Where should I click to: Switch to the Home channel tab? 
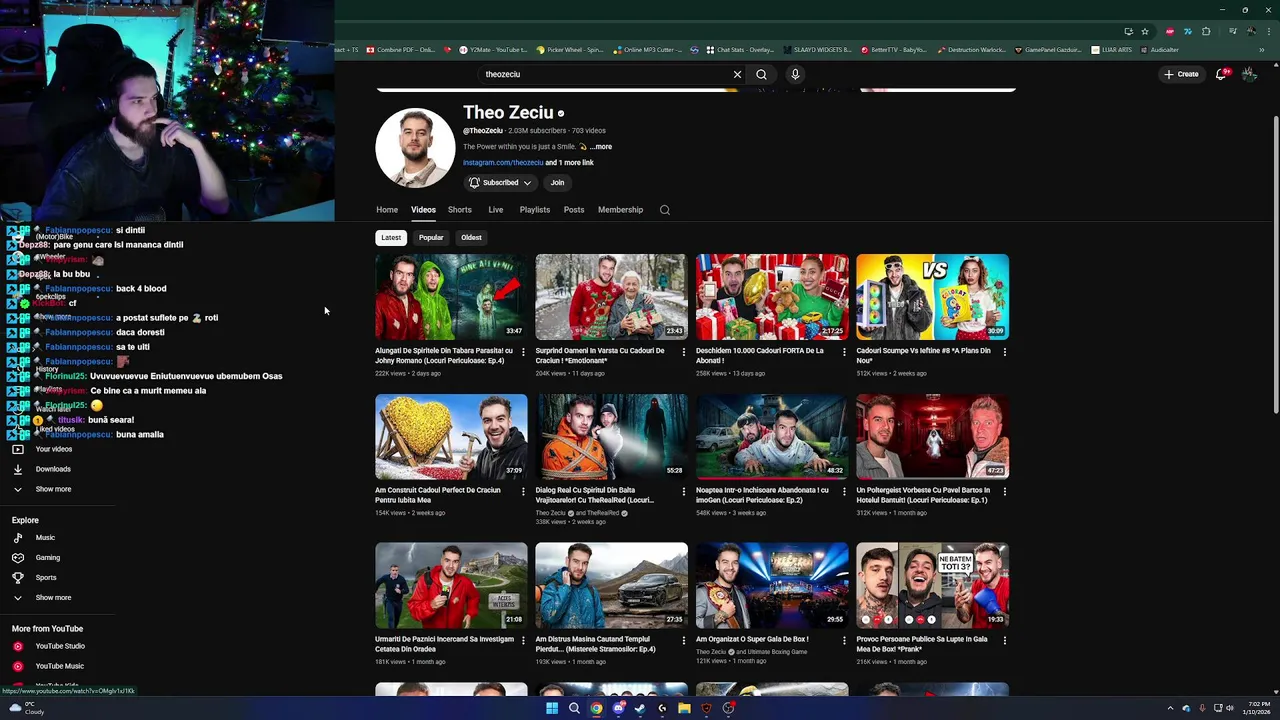387,210
